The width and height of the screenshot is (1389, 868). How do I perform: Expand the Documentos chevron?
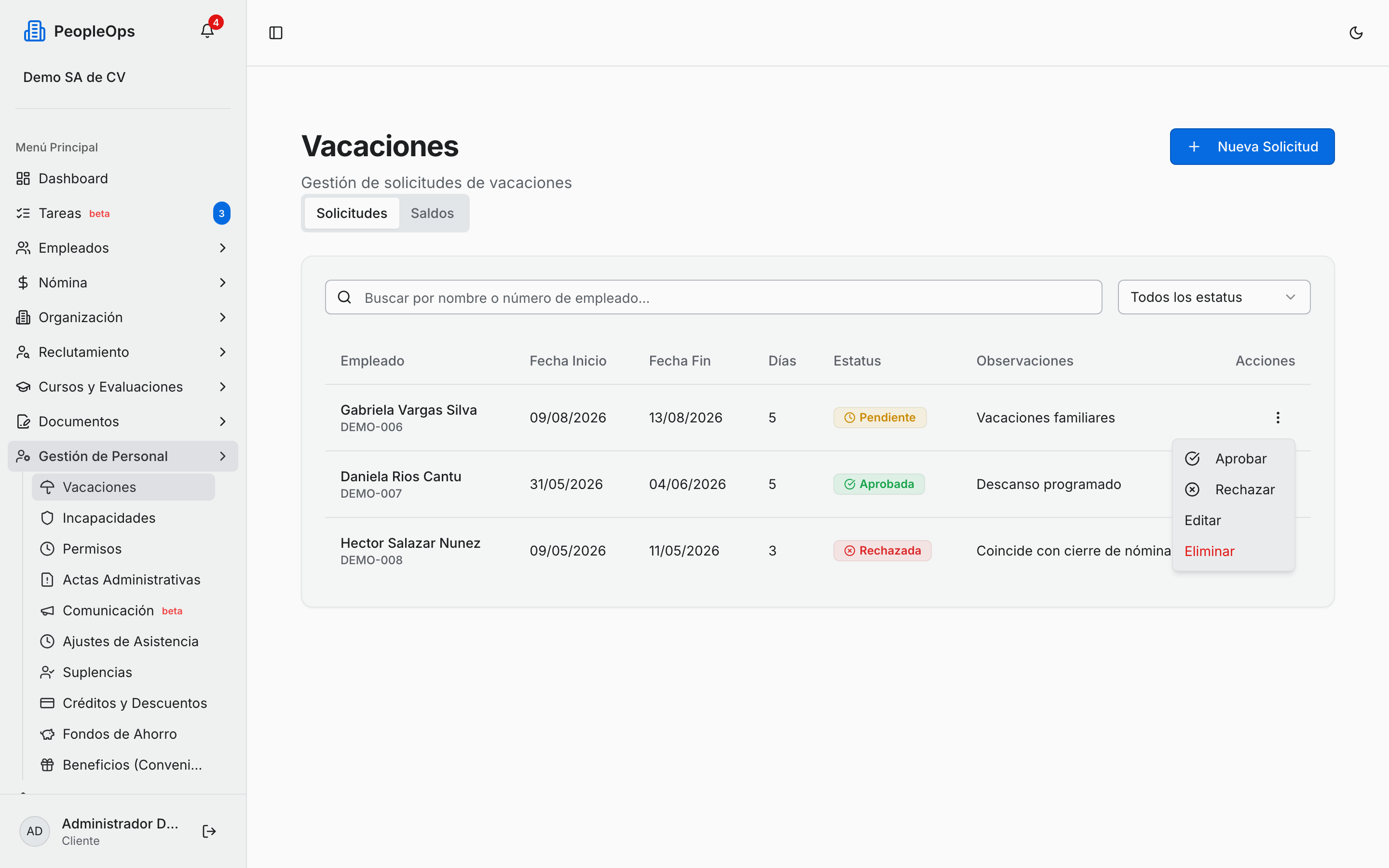pyautogui.click(x=223, y=421)
